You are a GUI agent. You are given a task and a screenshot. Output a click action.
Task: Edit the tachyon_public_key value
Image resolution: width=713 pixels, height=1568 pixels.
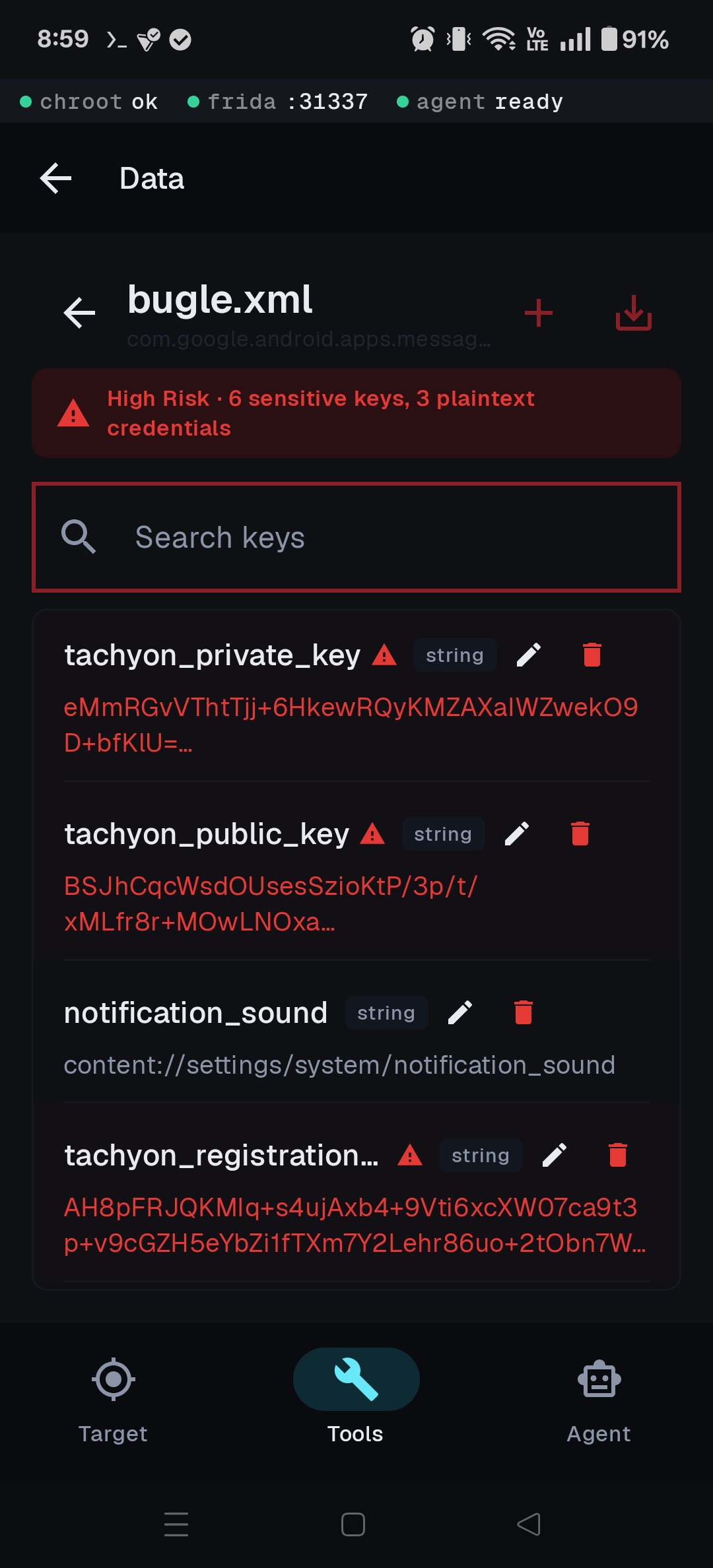pyautogui.click(x=518, y=833)
